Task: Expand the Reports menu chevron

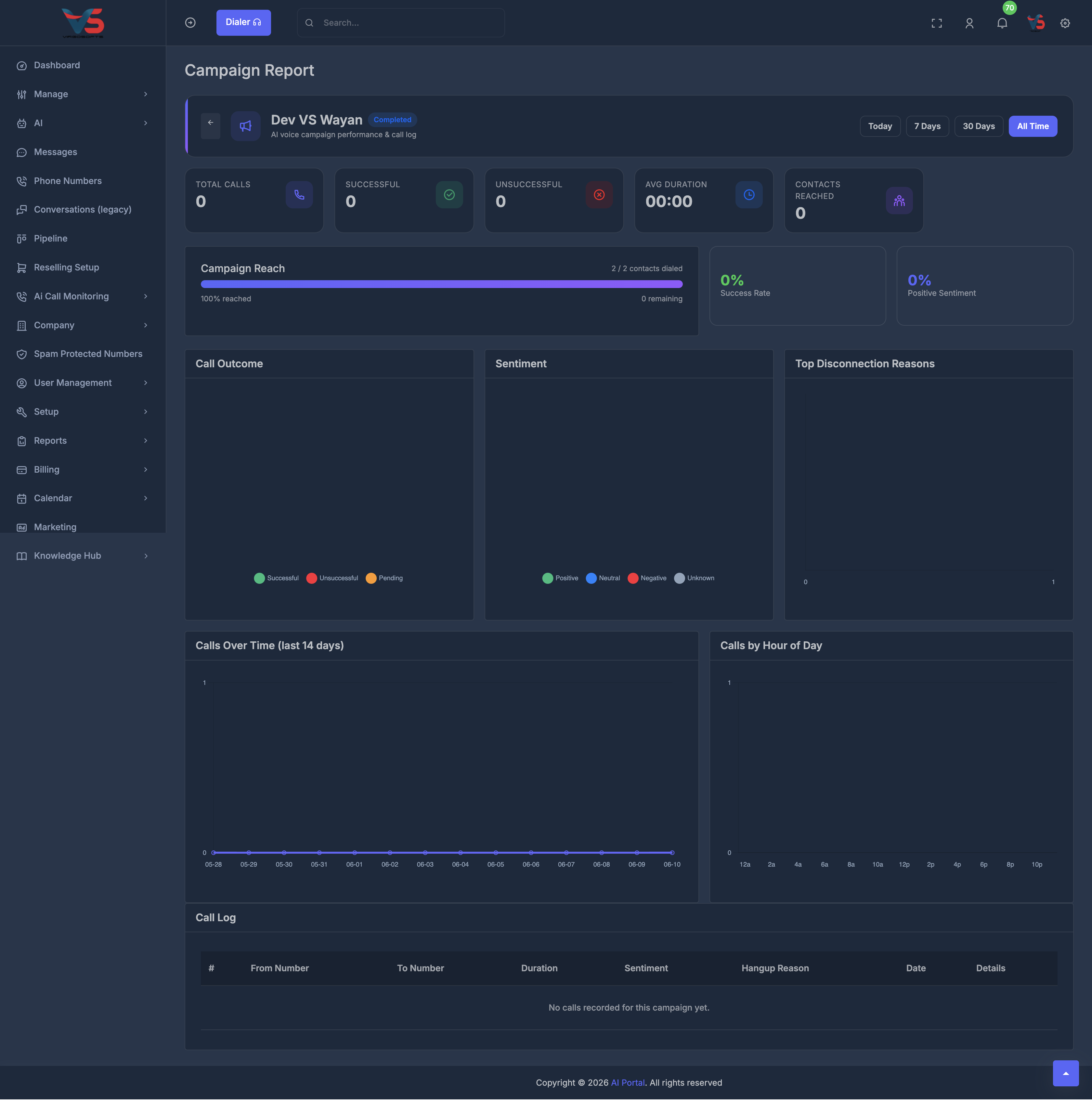Action: (145, 441)
